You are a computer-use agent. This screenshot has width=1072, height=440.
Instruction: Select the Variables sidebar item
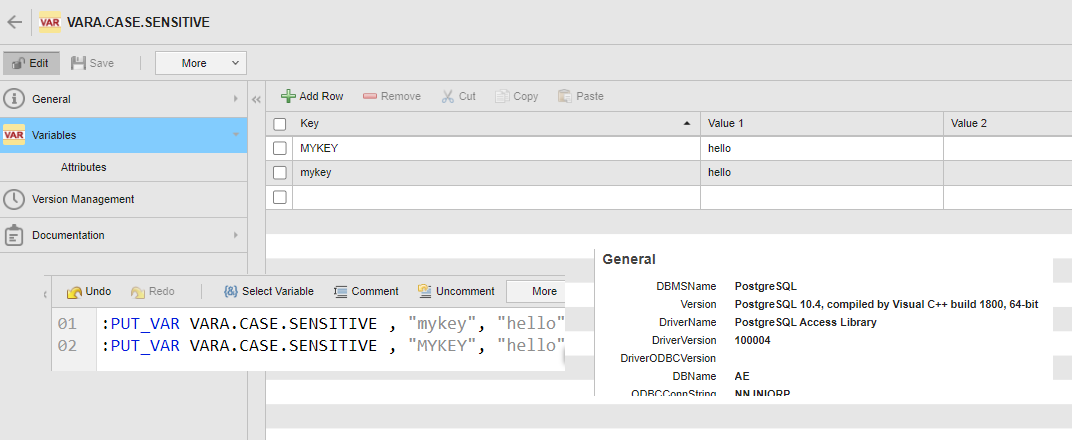pyautogui.click(x=123, y=135)
